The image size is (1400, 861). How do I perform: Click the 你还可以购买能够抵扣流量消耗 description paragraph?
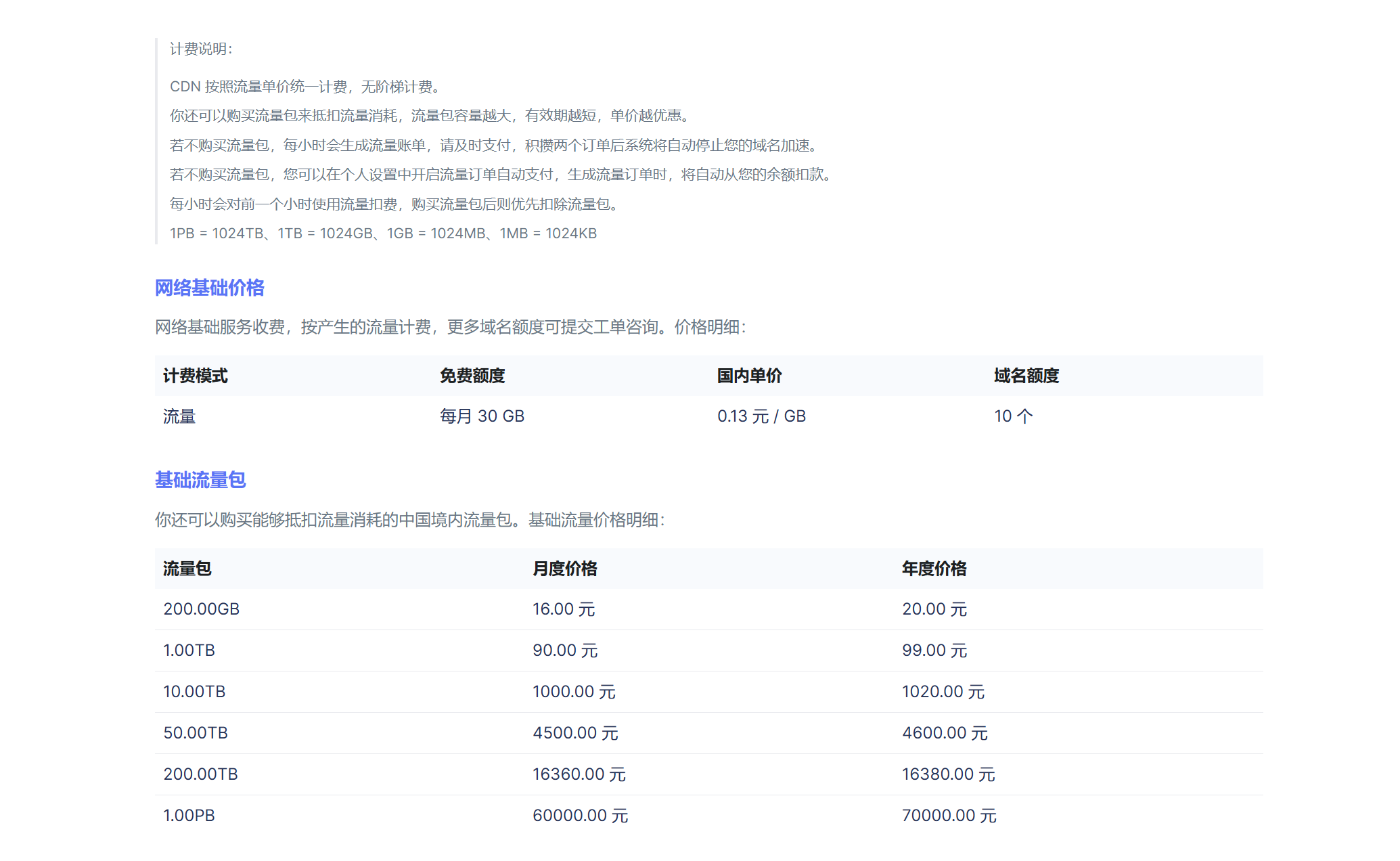(x=410, y=520)
